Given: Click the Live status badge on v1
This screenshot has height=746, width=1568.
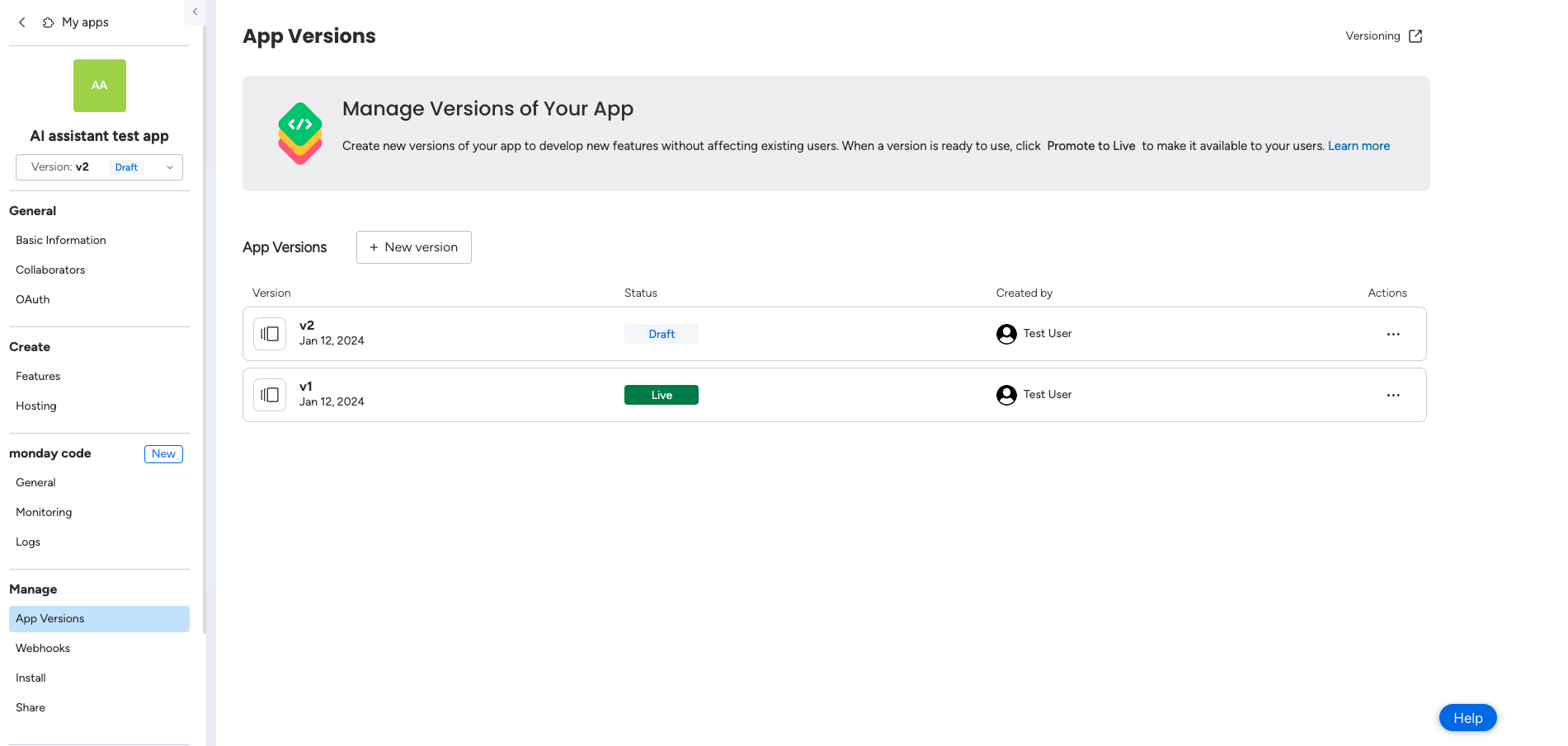Looking at the screenshot, I should (x=661, y=394).
